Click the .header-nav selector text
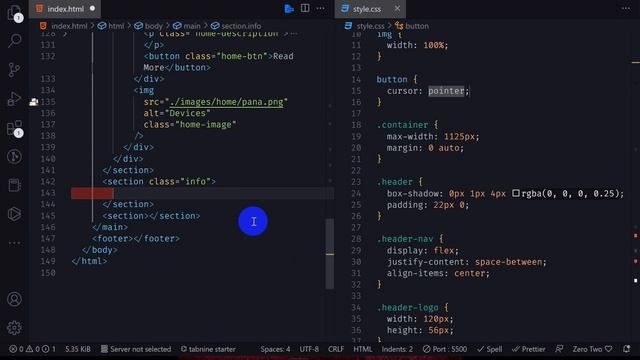 404,239
